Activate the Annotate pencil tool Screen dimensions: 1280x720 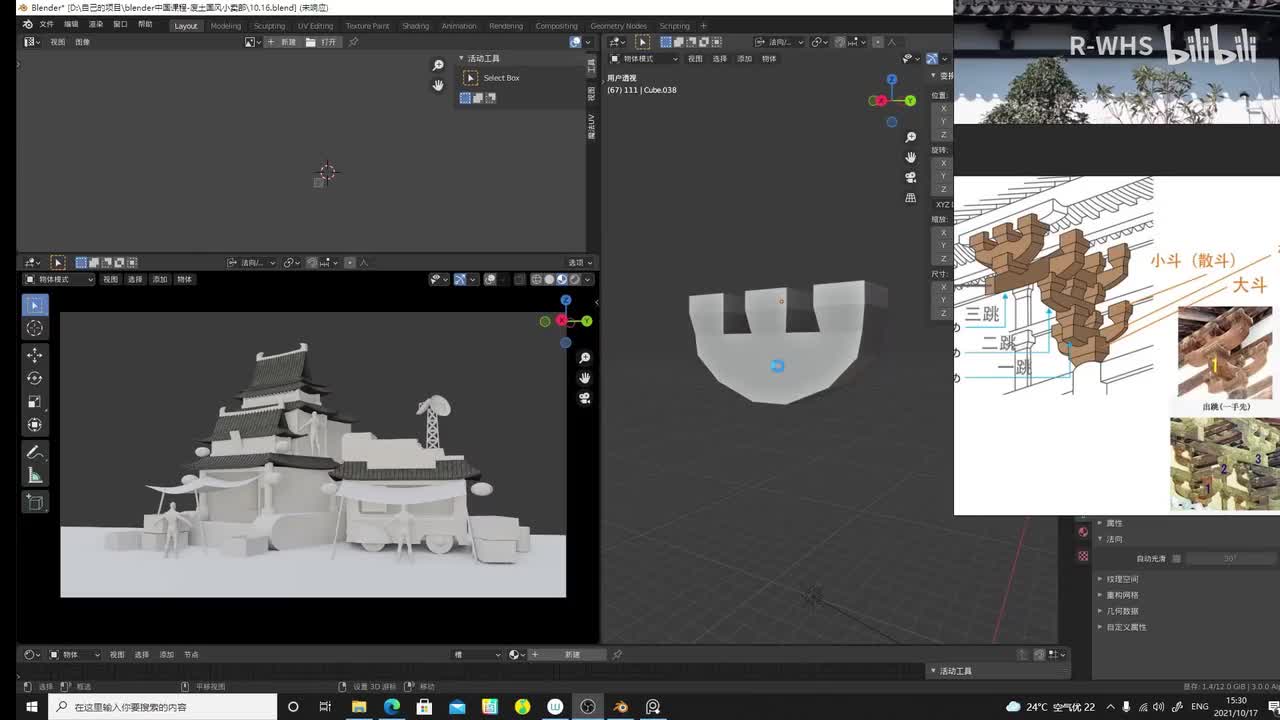point(34,452)
